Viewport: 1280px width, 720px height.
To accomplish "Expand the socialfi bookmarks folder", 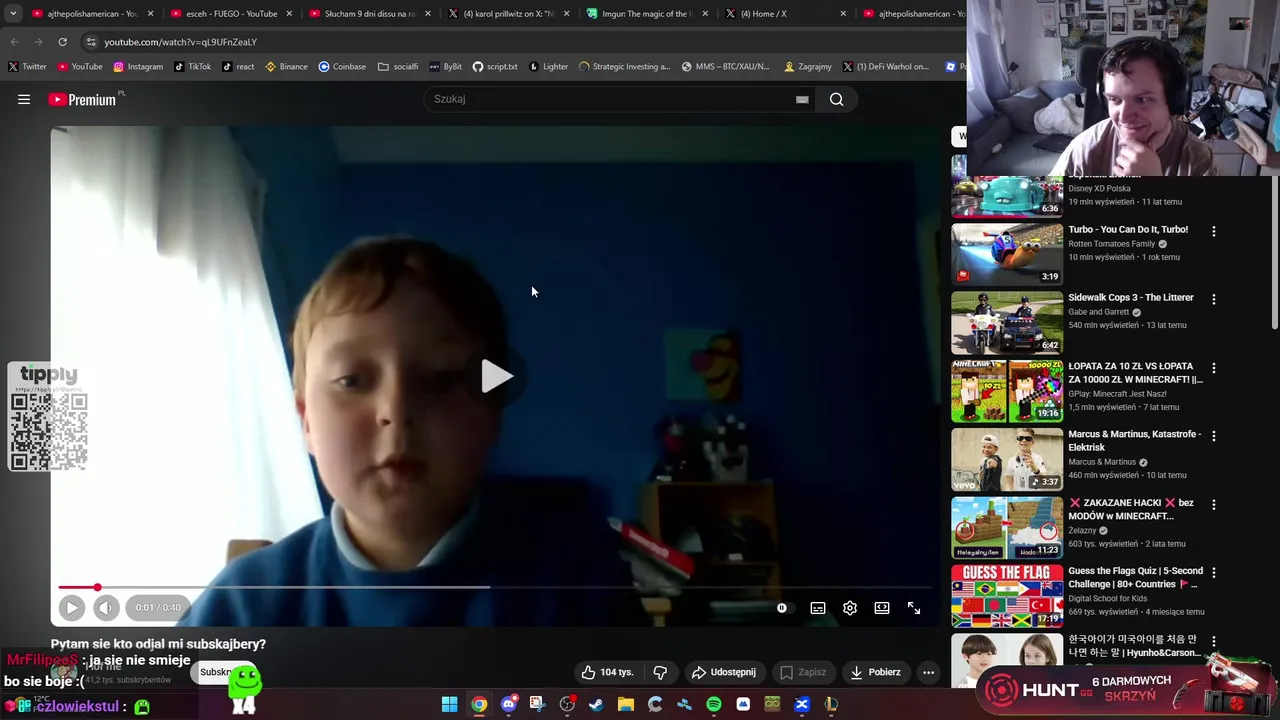I will click(x=398, y=67).
